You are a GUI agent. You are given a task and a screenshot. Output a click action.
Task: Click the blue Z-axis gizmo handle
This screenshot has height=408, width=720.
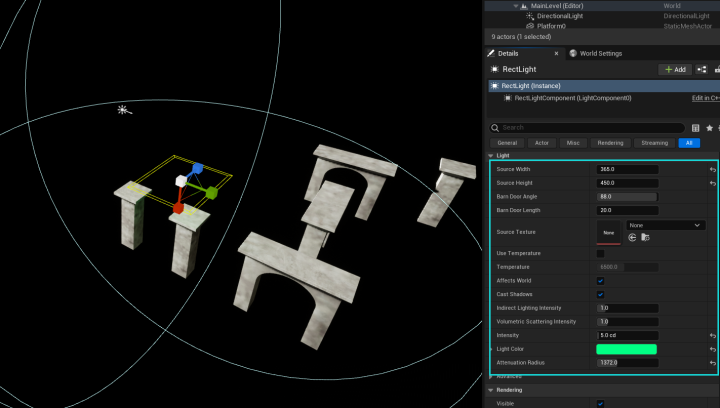pyautogui.click(x=198, y=168)
